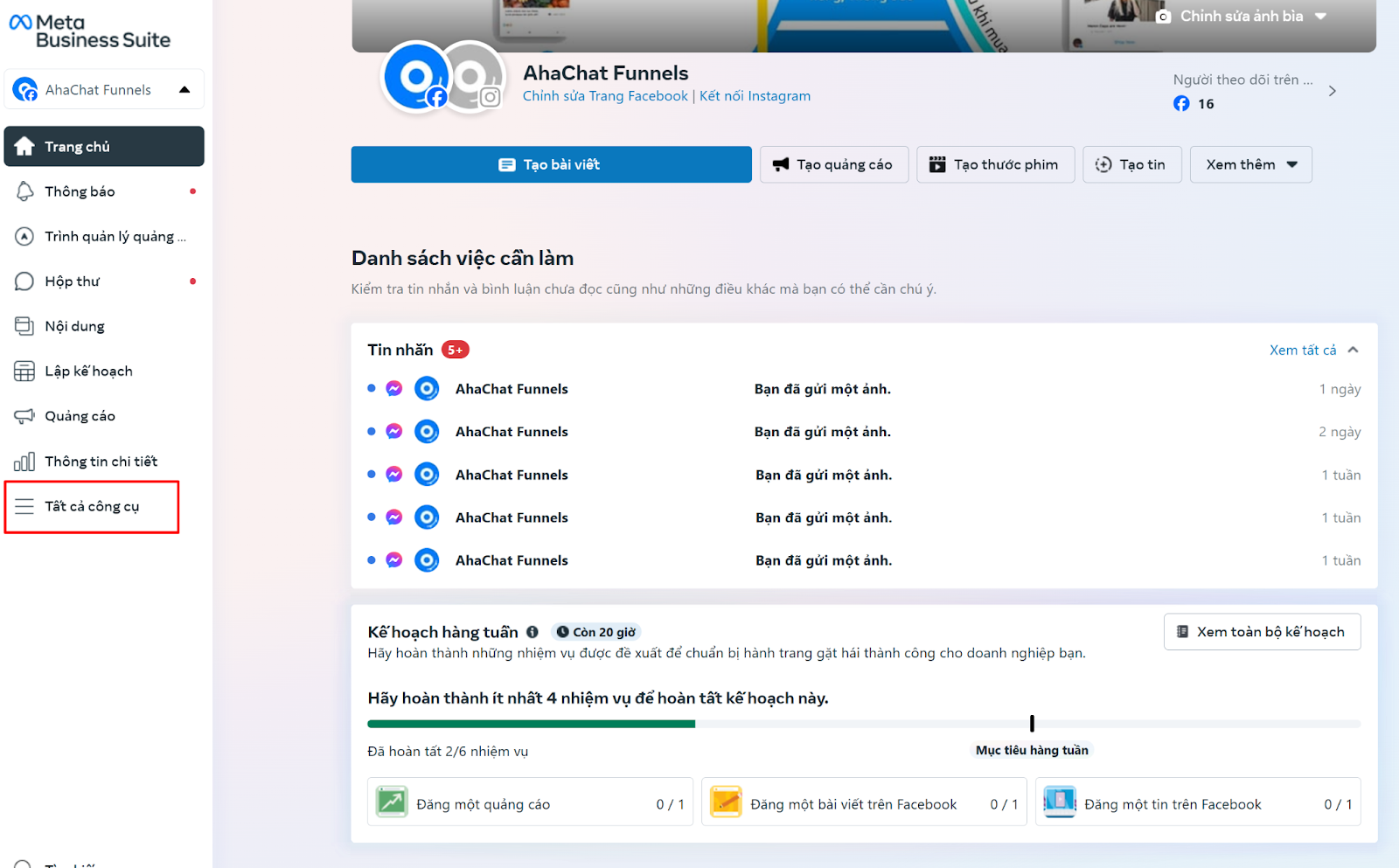Open the AhaChat Funnels account dropdown
Viewport: 1399px width, 868px height.
[x=104, y=89]
